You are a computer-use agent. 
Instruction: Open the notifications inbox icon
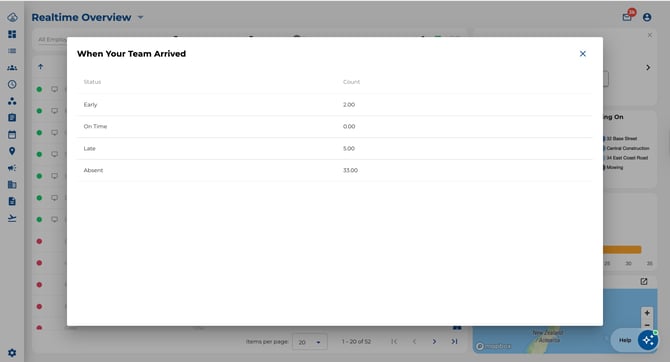click(627, 17)
